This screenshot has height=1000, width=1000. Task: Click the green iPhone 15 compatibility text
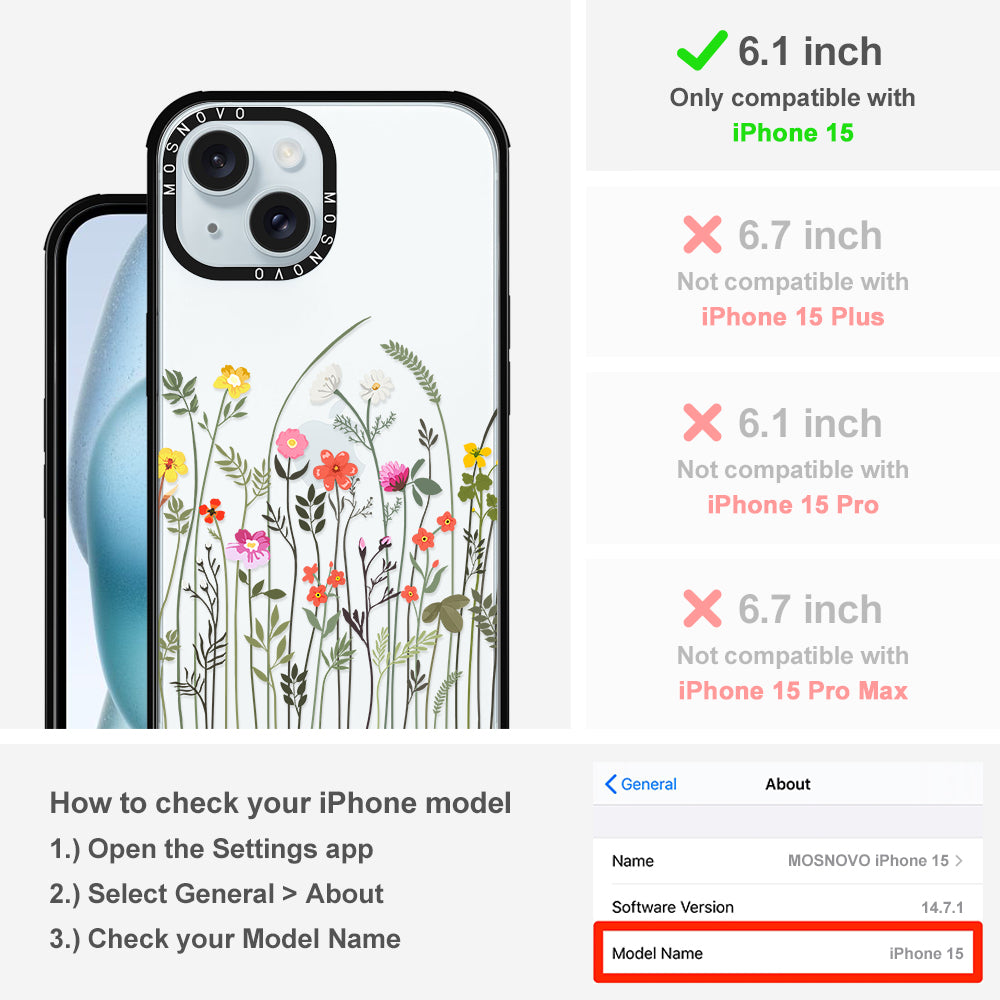[x=793, y=133]
